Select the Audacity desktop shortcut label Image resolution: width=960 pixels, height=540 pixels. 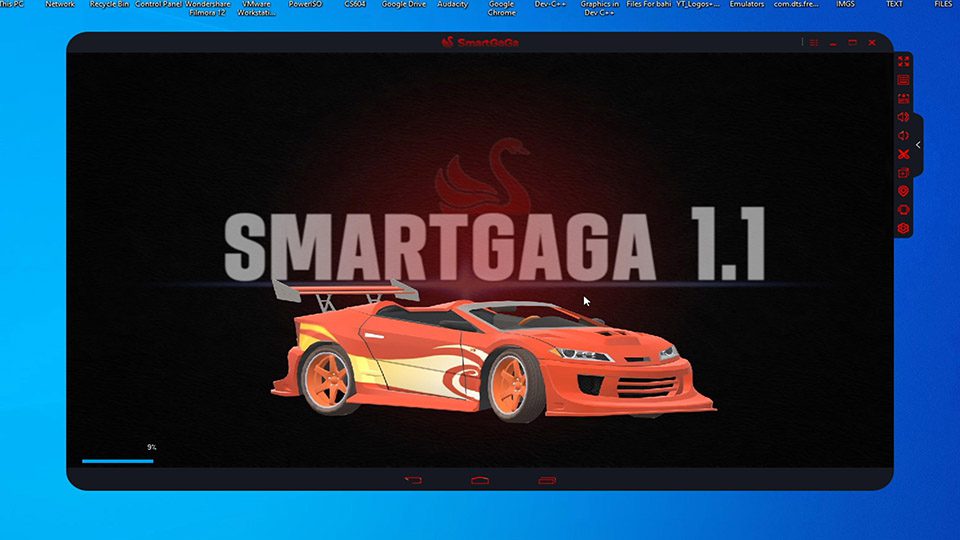(452, 4)
